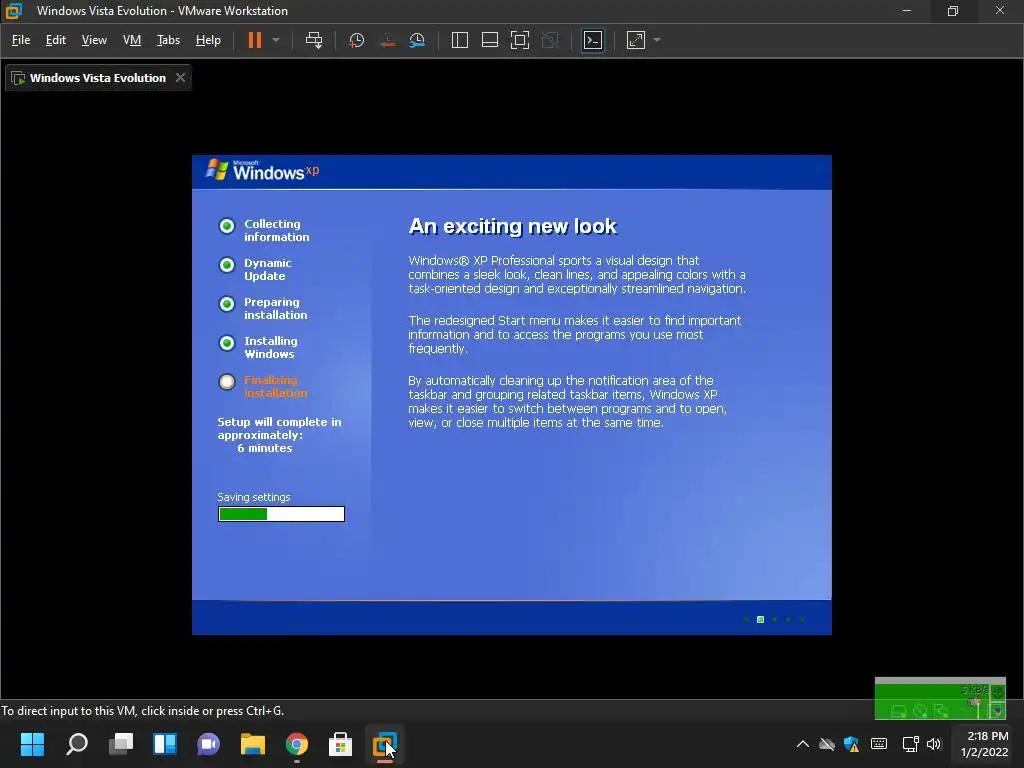Click the Collecting information step indicator
This screenshot has height=768, width=1024.
227,226
